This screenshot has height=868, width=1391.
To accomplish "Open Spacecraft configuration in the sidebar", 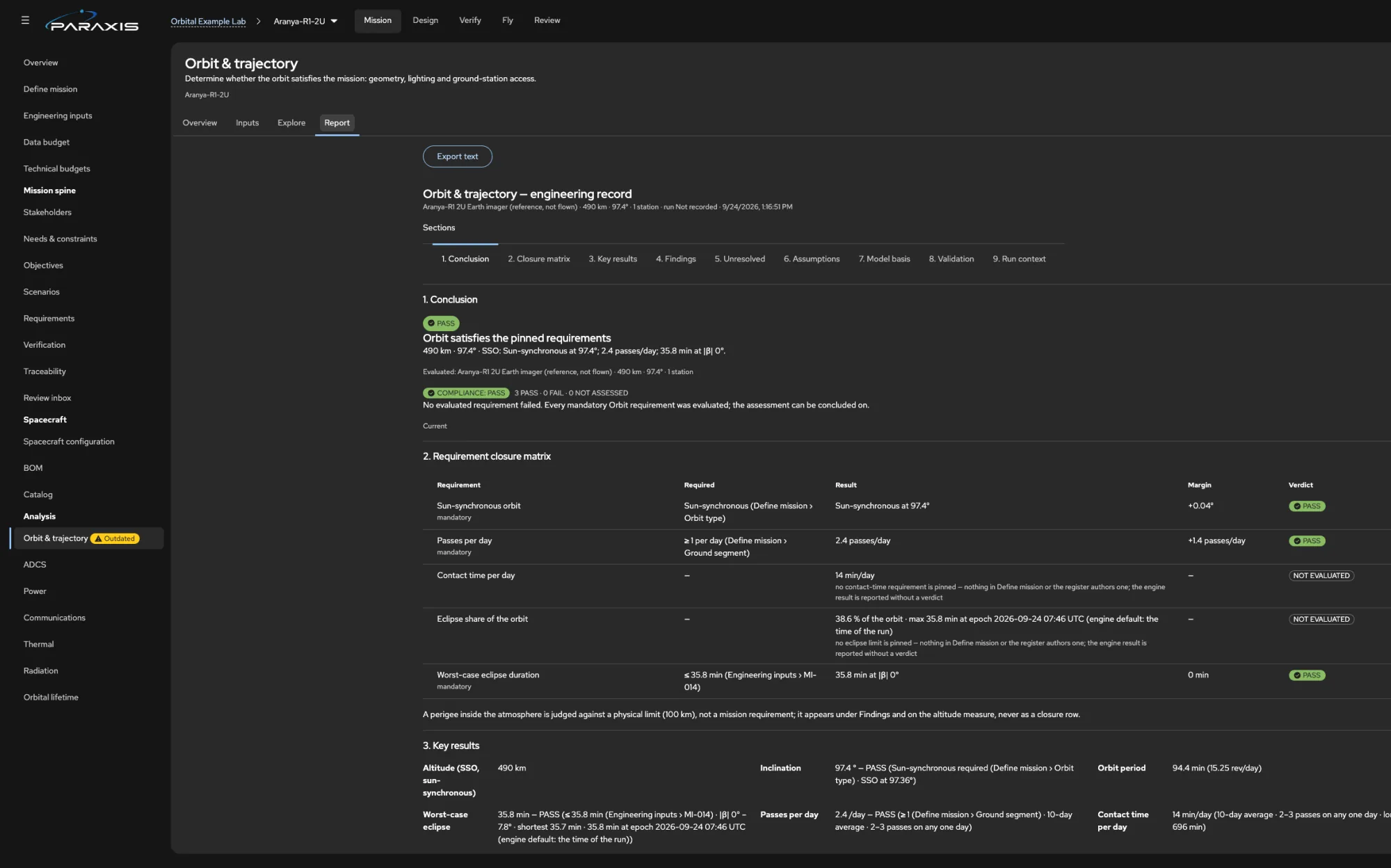I will [69, 442].
